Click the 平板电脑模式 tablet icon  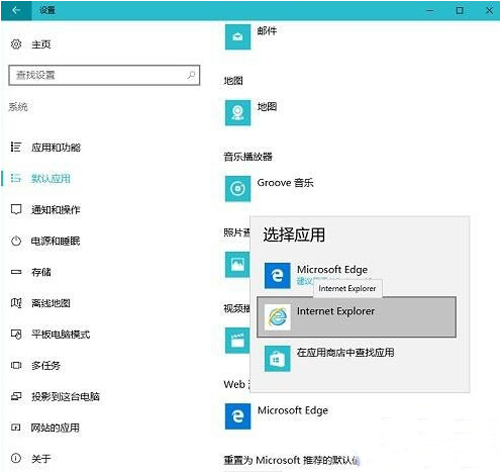coord(16,334)
